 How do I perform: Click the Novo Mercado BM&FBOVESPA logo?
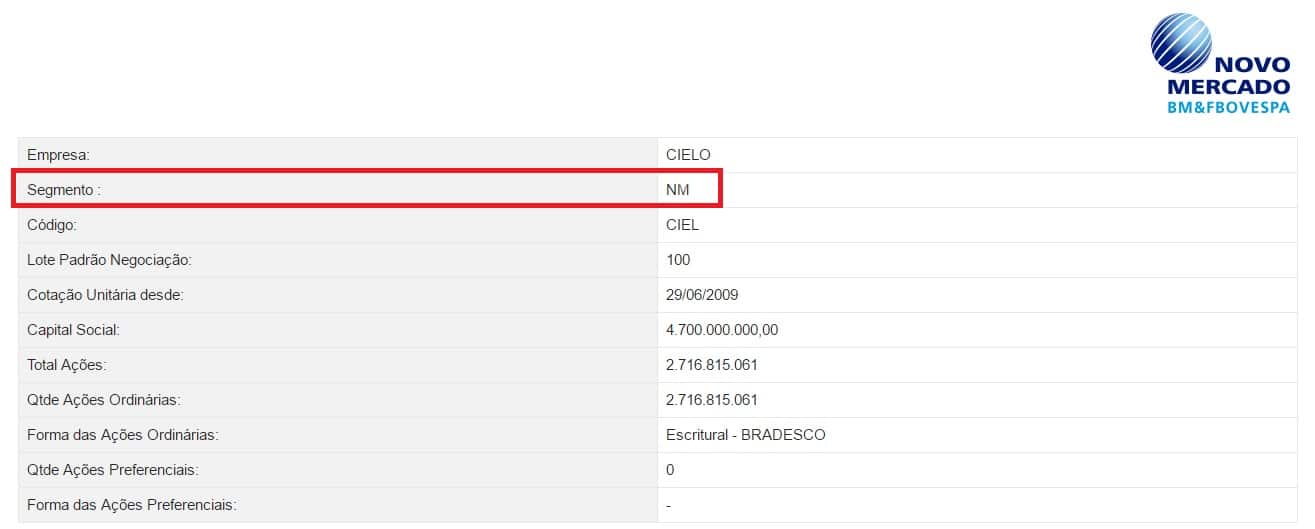click(x=1220, y=65)
